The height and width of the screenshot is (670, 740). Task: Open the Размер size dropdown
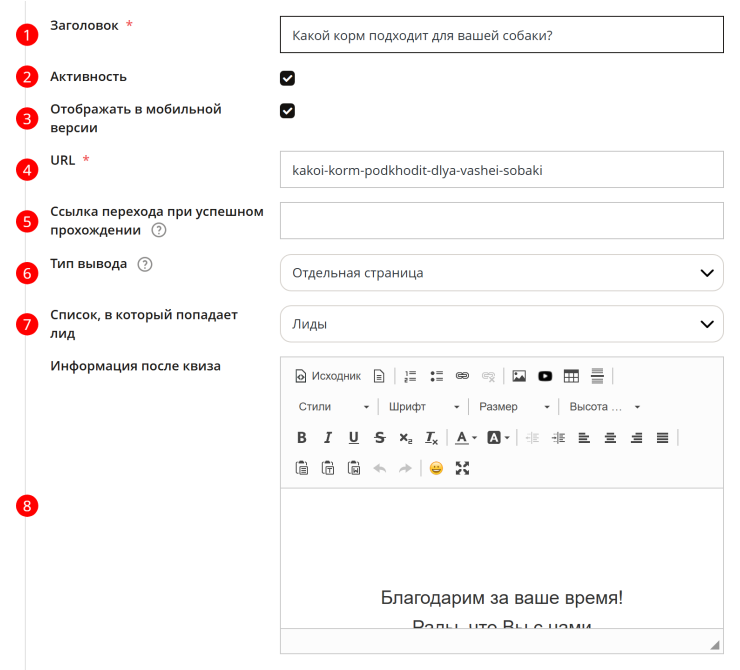tap(514, 407)
